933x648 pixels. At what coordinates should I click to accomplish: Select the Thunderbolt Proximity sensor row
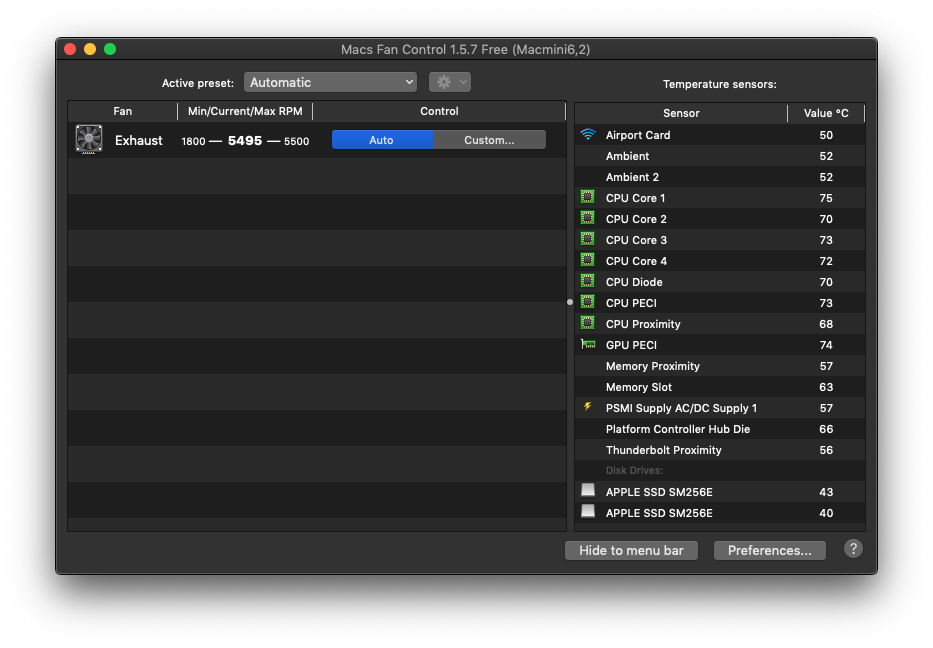click(x=720, y=450)
